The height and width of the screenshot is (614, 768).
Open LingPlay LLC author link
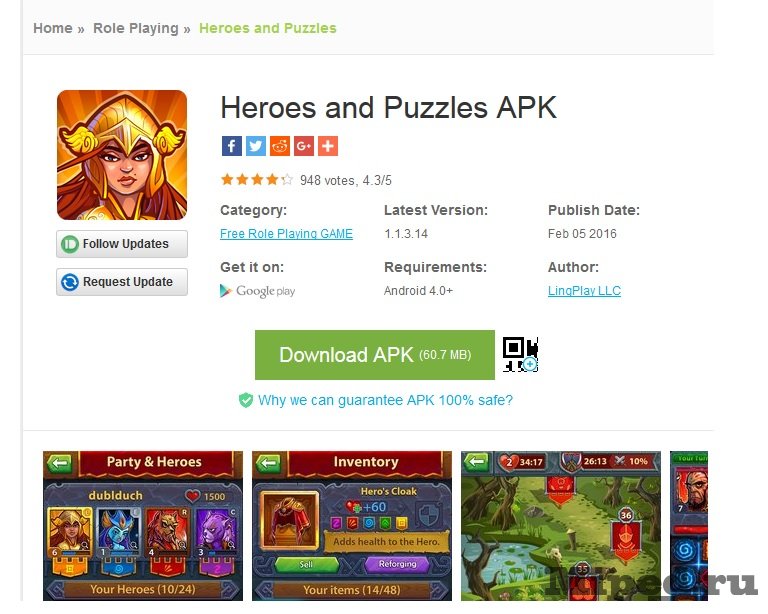[584, 291]
